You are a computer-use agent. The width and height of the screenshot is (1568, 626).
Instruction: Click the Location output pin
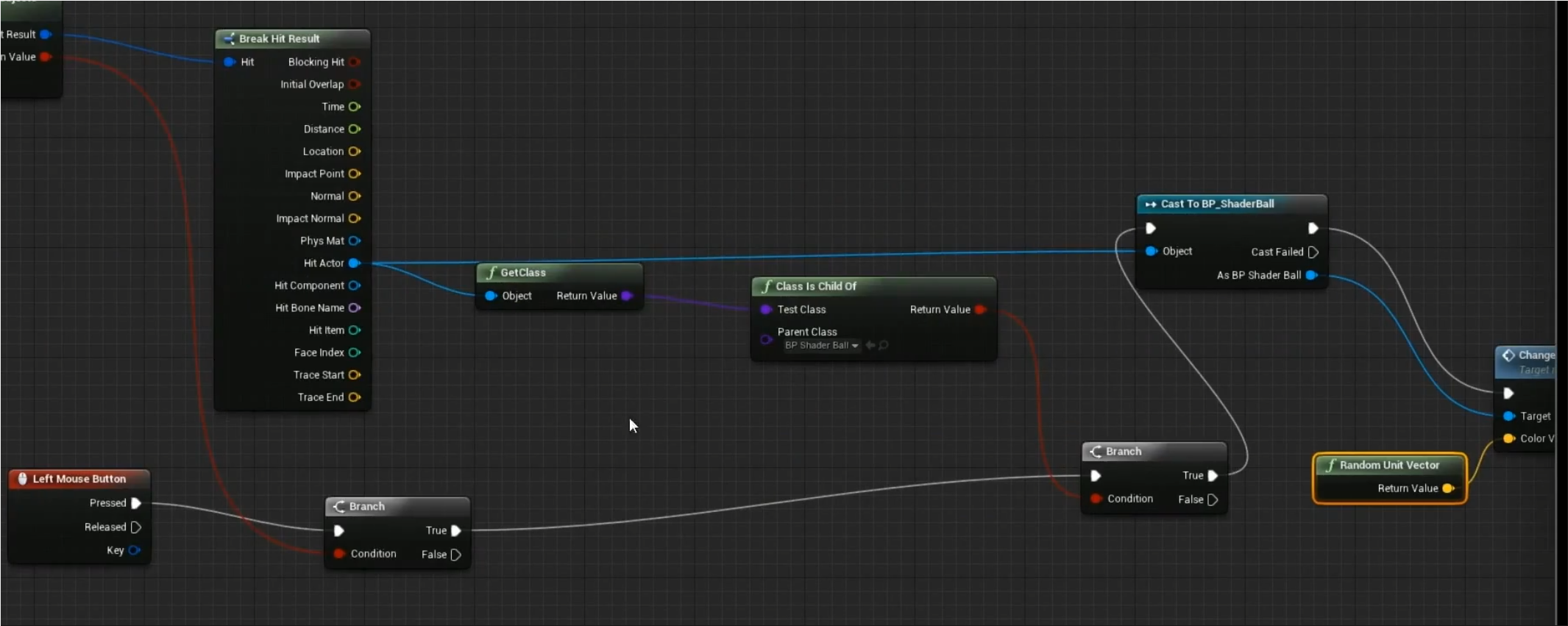point(355,152)
